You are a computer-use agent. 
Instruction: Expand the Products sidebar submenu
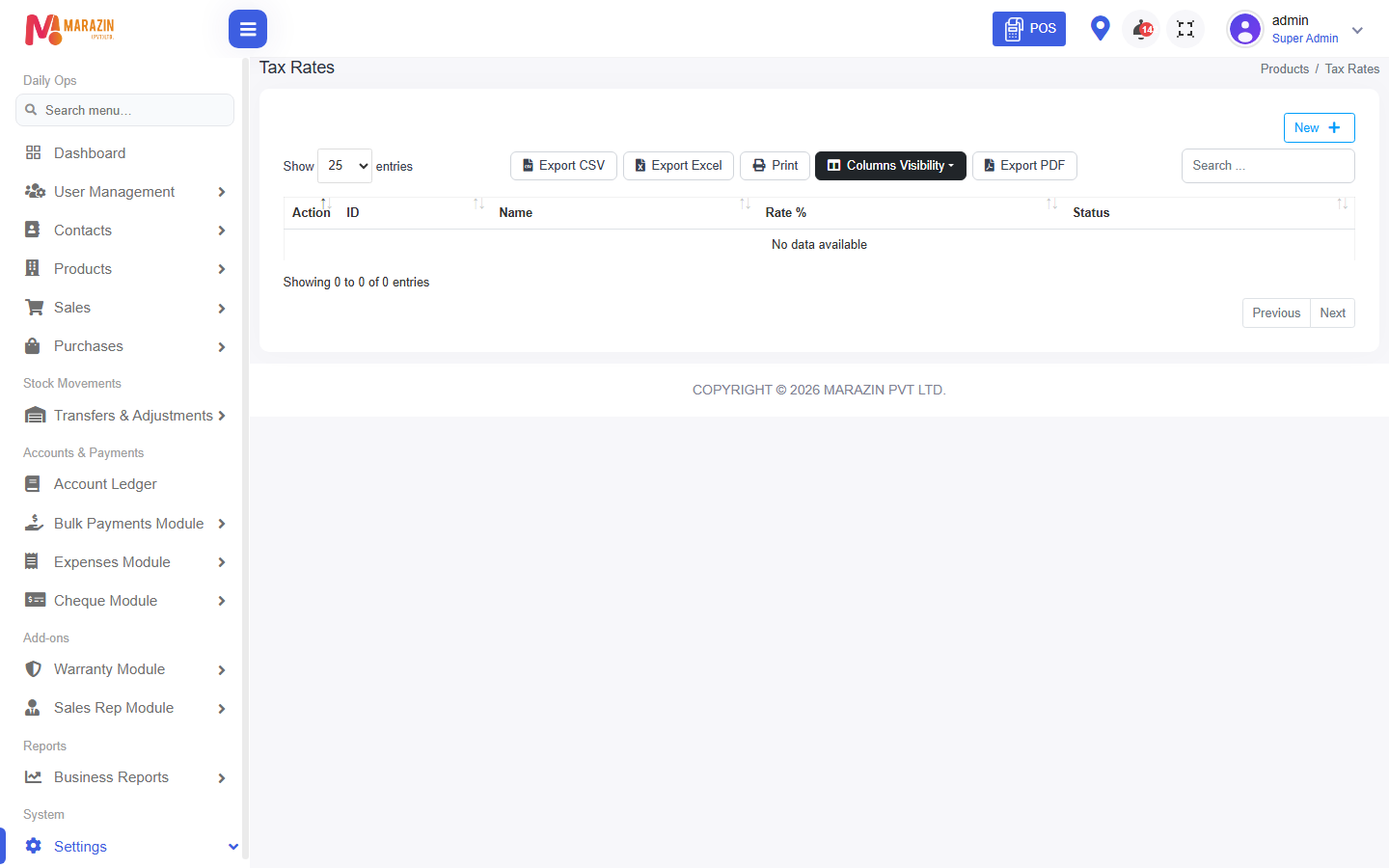point(124,269)
